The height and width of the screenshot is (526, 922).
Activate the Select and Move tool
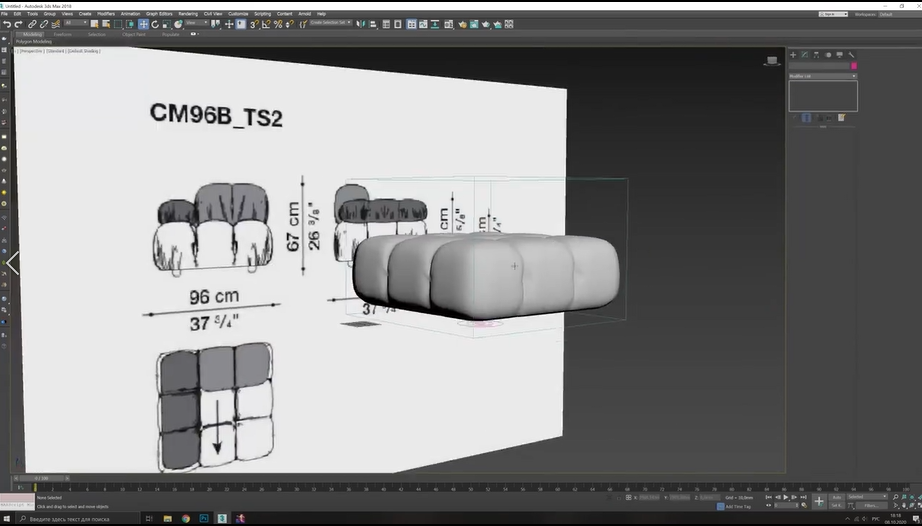[143, 24]
